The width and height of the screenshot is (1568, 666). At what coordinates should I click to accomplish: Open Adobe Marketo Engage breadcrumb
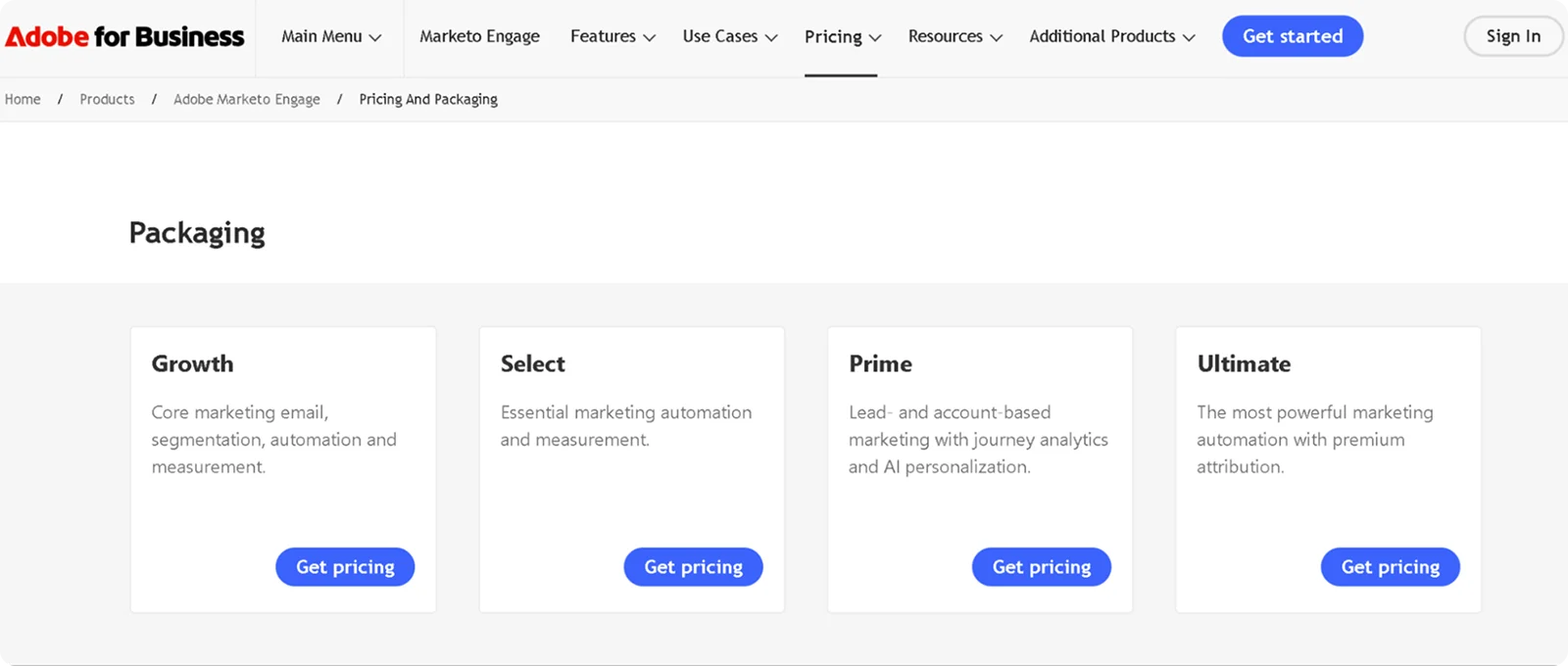247,99
